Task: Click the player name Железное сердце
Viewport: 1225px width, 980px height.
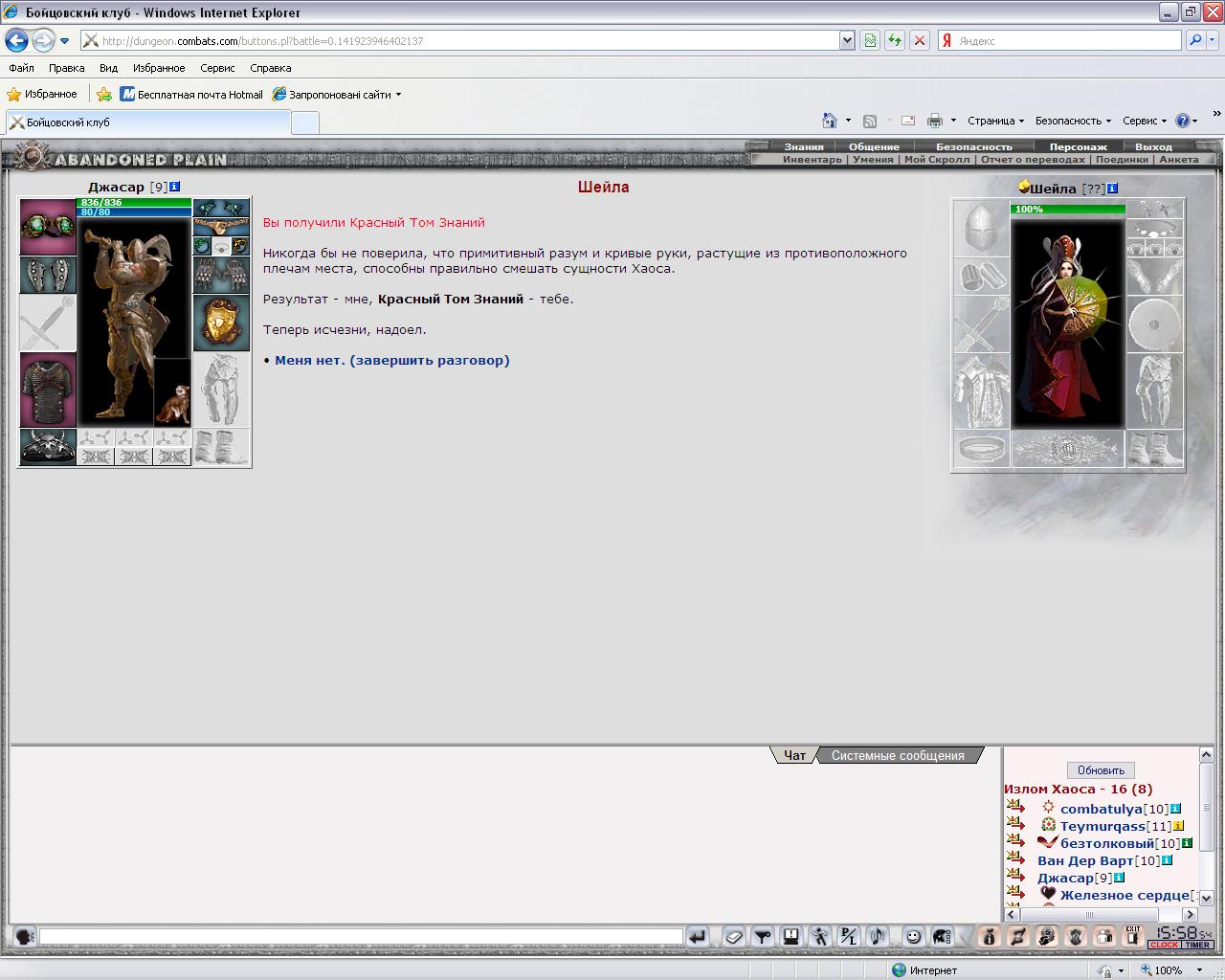Action: pos(1125,895)
